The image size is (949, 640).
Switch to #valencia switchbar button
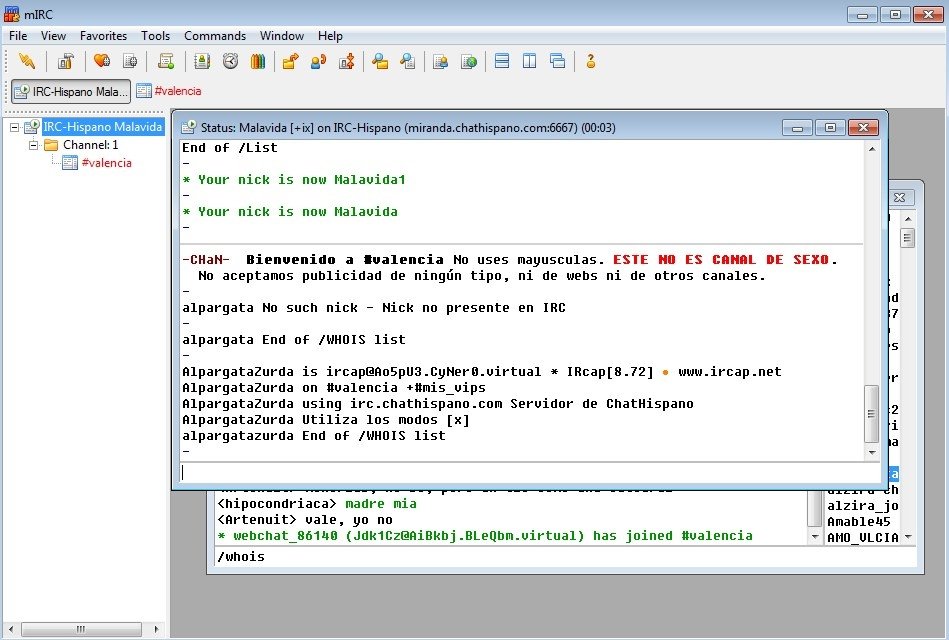169,91
